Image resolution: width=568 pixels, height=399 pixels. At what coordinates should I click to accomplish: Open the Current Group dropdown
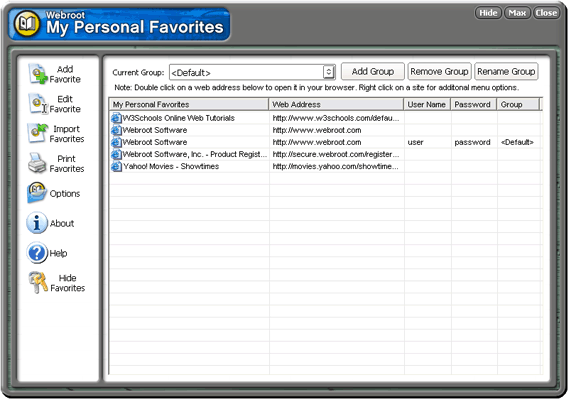point(328,72)
